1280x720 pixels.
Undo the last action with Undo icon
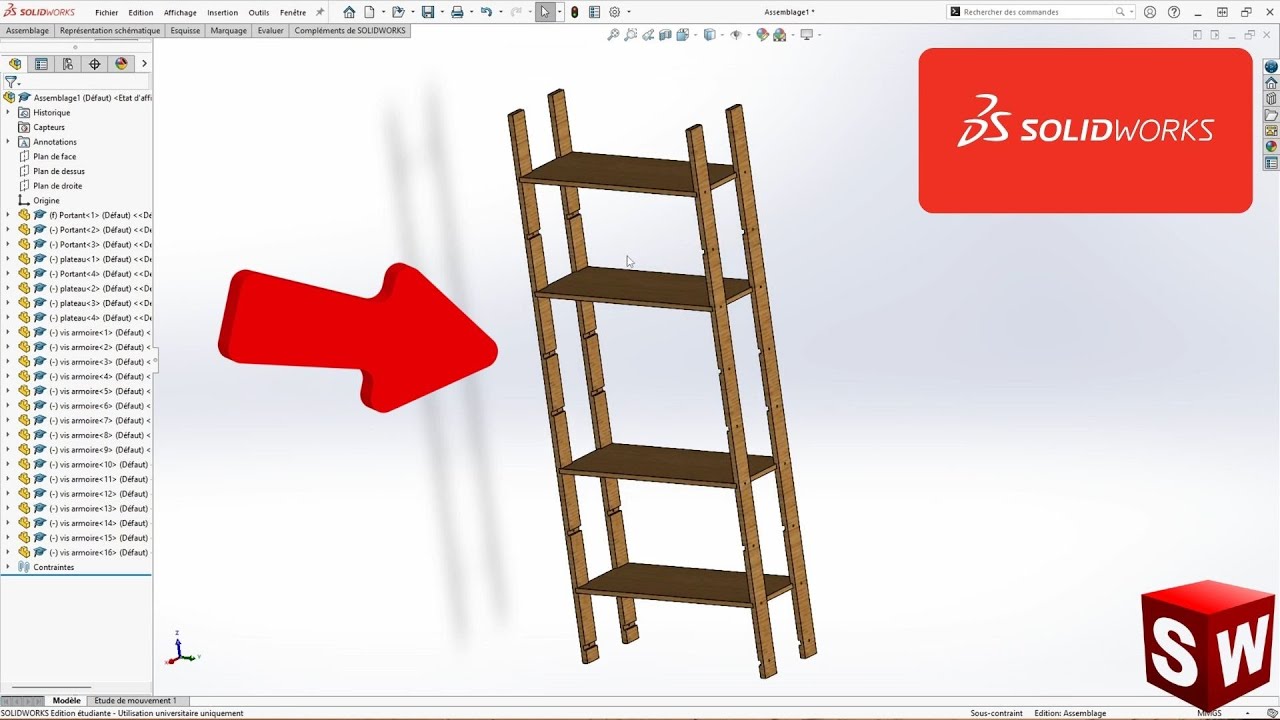(x=486, y=12)
